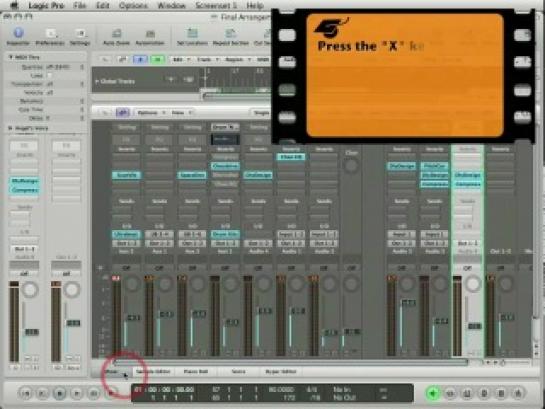Image resolution: width=545 pixels, height=409 pixels.
Task: Toggle the purple Link button in Mixer
Action: click(122, 113)
